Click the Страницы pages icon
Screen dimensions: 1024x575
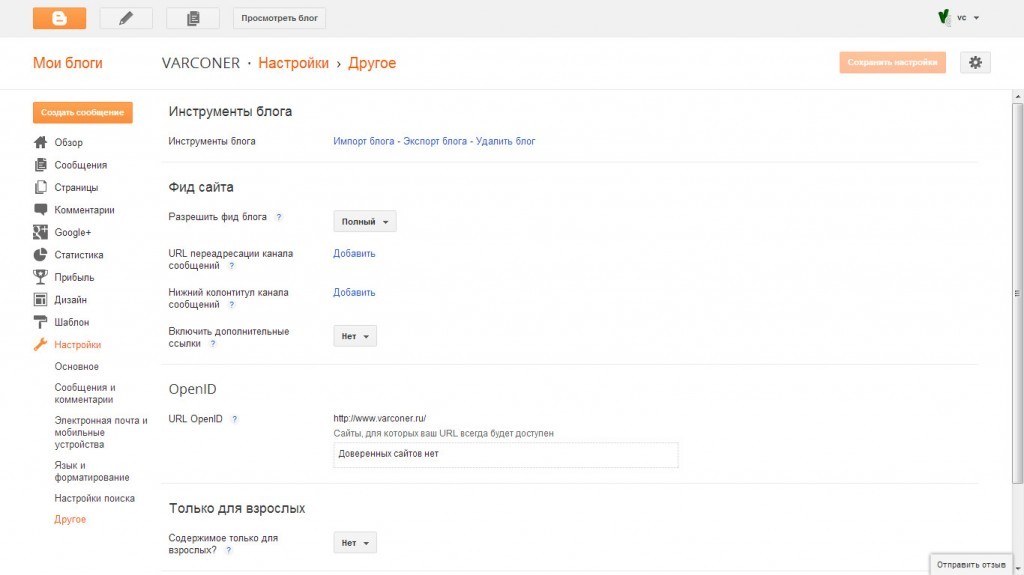40,187
